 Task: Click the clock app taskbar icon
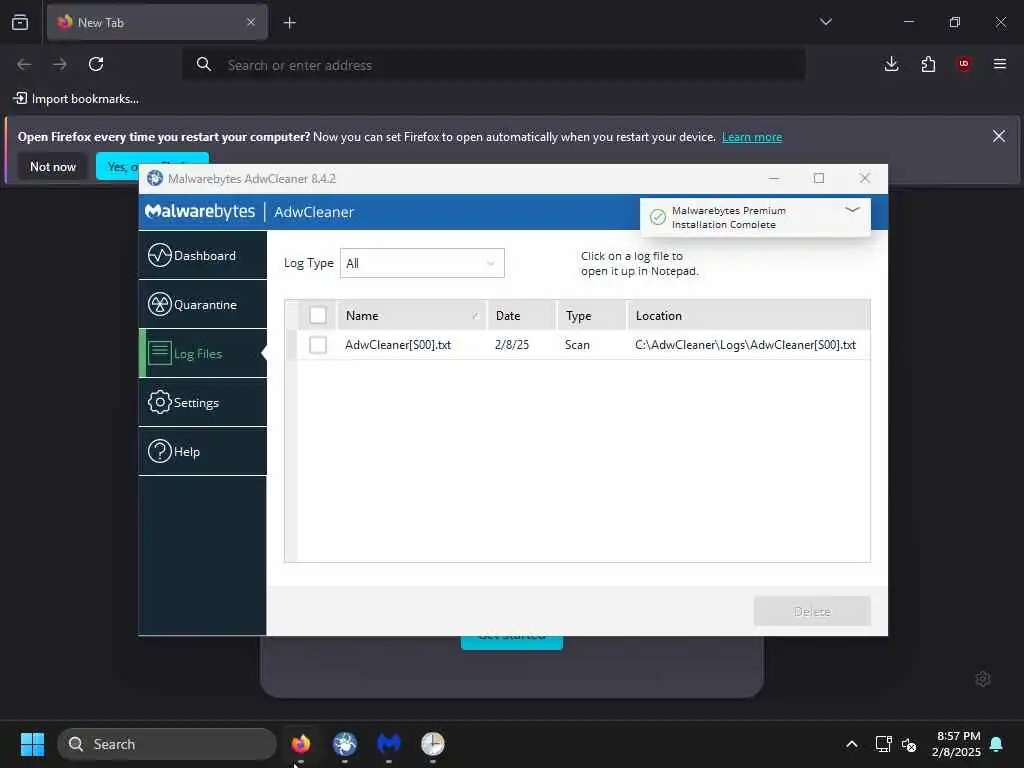pyautogui.click(x=432, y=744)
